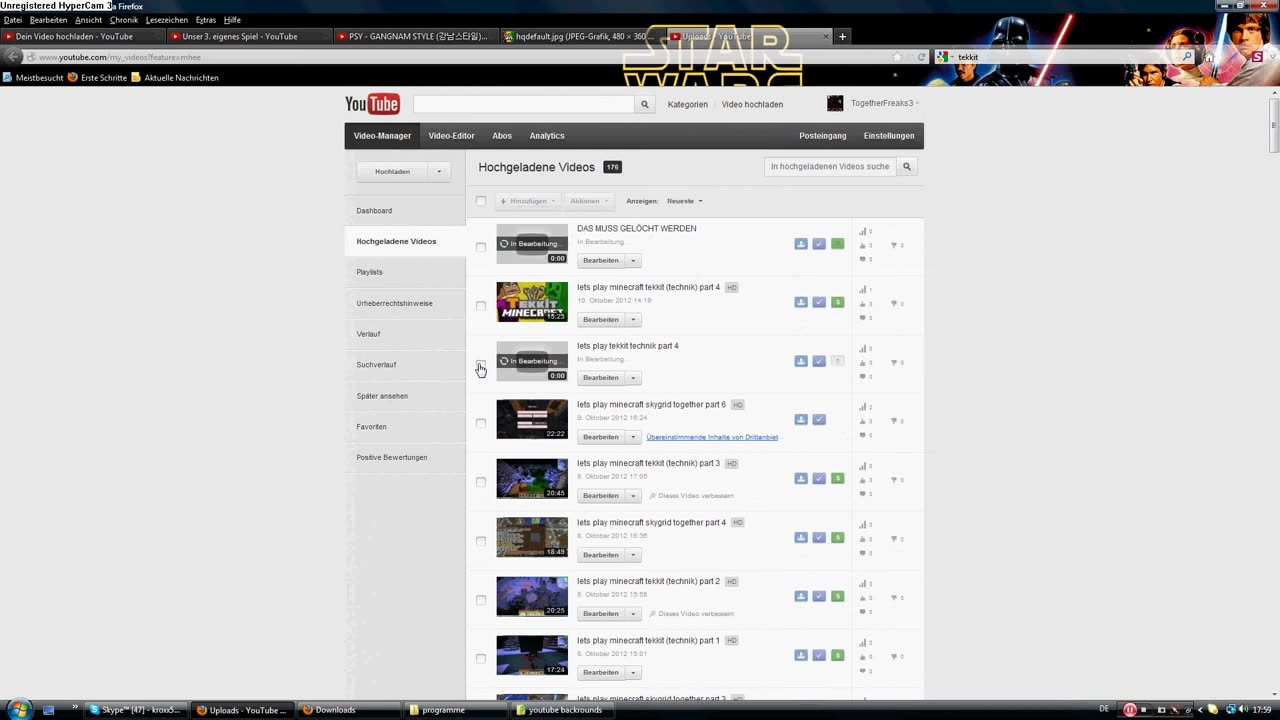Focus the YouTube search field
The image size is (1280, 720).
[x=524, y=104]
